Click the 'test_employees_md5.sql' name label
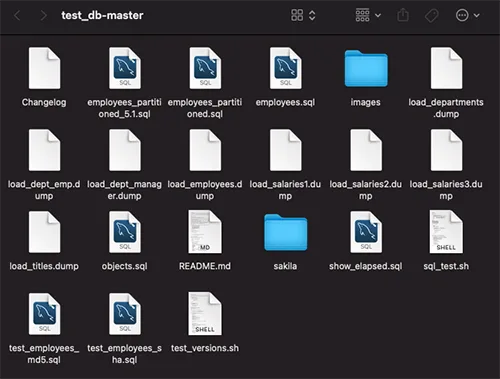This screenshot has width=500, height=379. point(44,354)
